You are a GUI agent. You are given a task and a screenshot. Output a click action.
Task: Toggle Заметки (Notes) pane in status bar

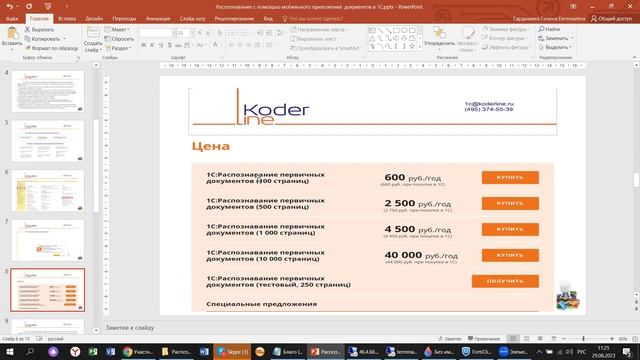coord(450,339)
